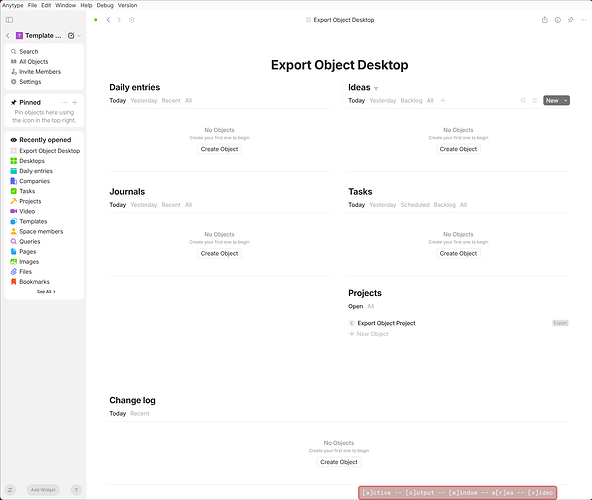Image resolution: width=592 pixels, height=500 pixels.
Task: Add New Object under Projects
Action: click(368, 334)
